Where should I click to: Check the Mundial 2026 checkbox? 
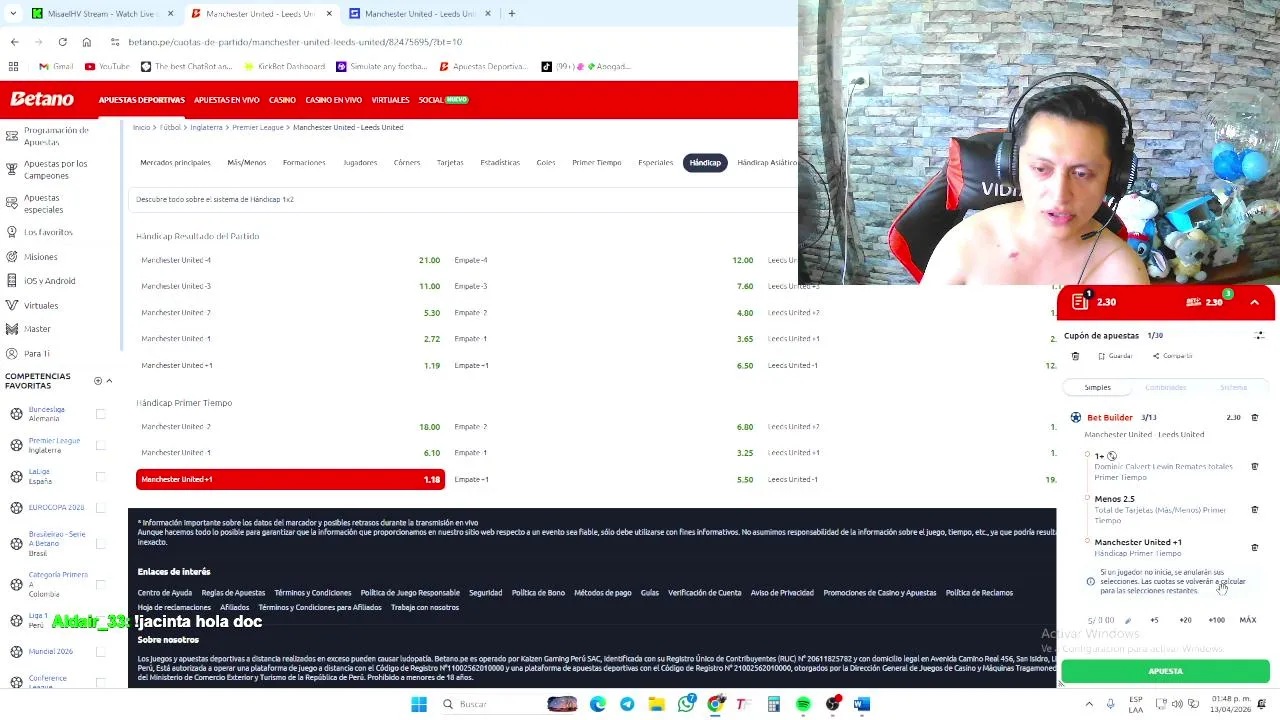click(x=100, y=651)
